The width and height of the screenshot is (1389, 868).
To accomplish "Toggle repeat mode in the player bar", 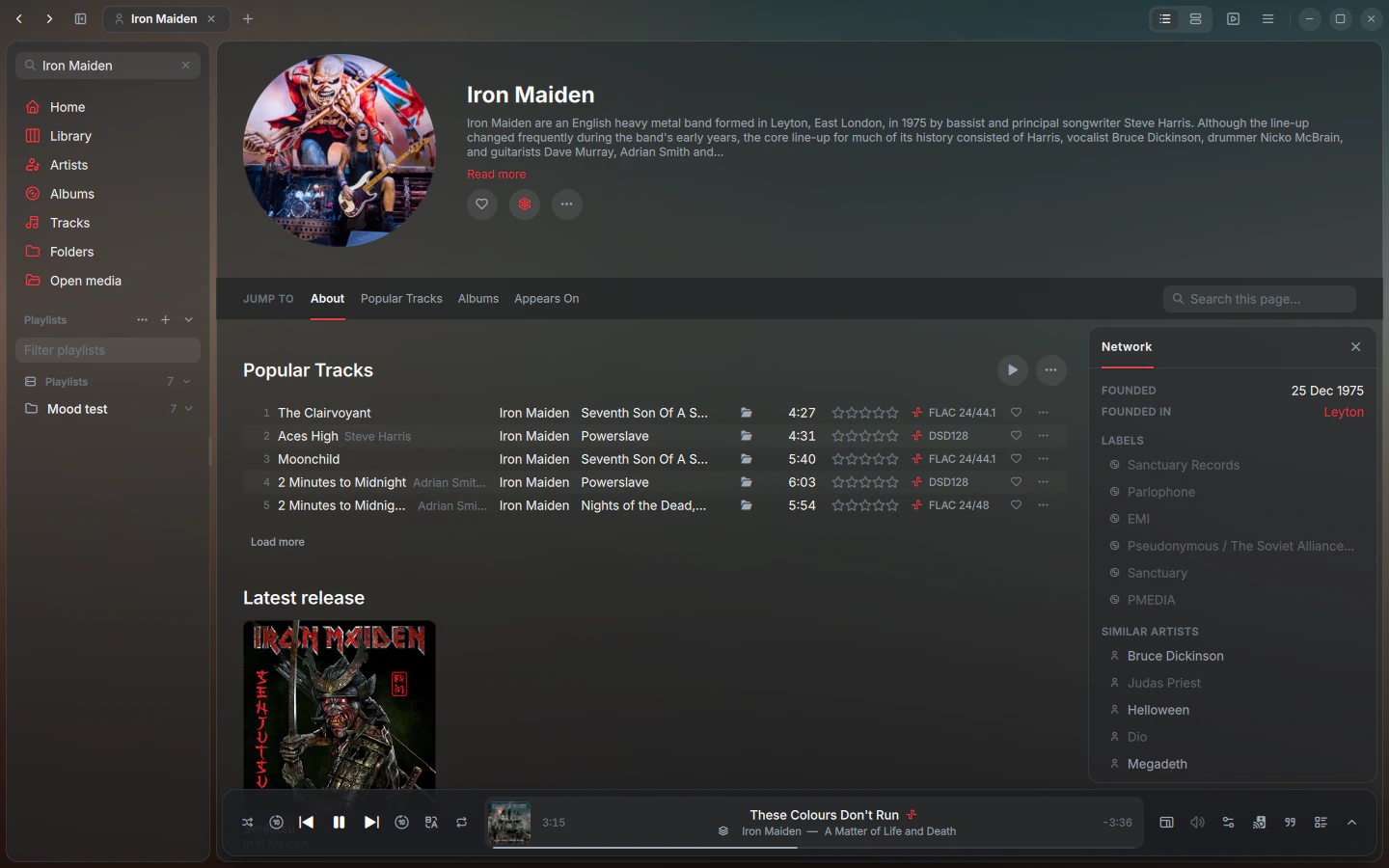I will (x=462, y=823).
